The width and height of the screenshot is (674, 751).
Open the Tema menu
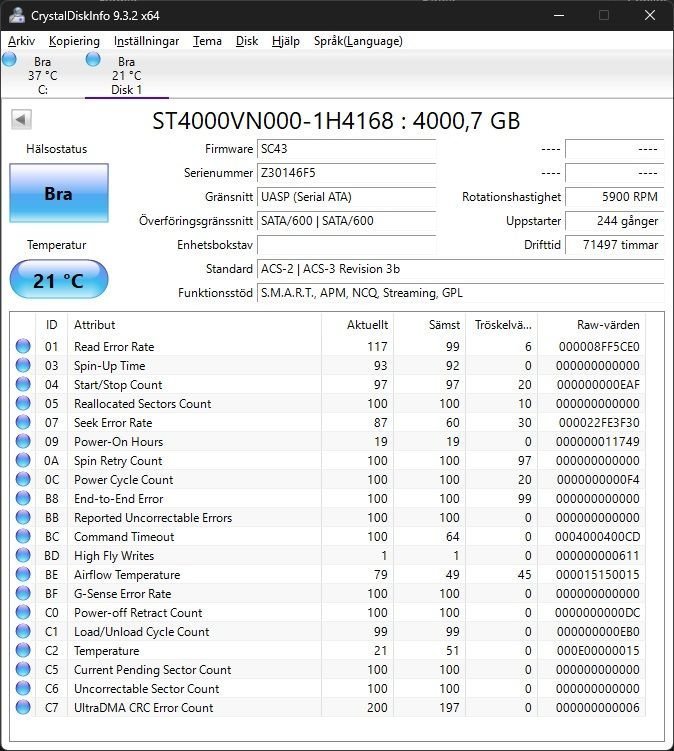tap(207, 41)
